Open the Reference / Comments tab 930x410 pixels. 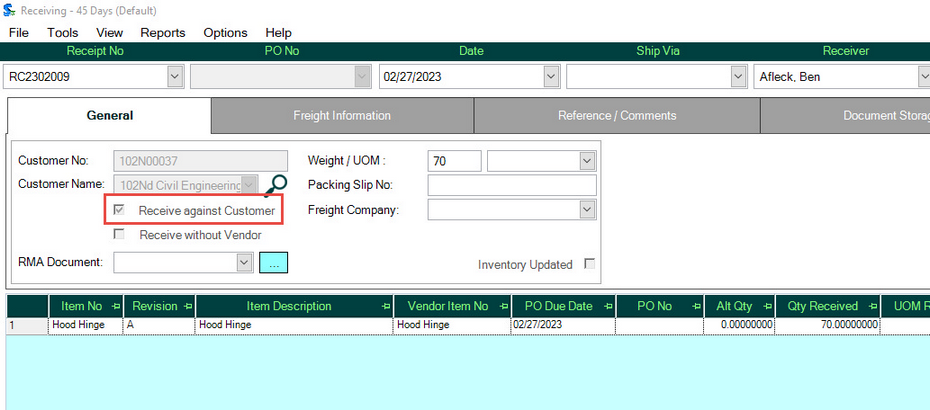(x=617, y=116)
